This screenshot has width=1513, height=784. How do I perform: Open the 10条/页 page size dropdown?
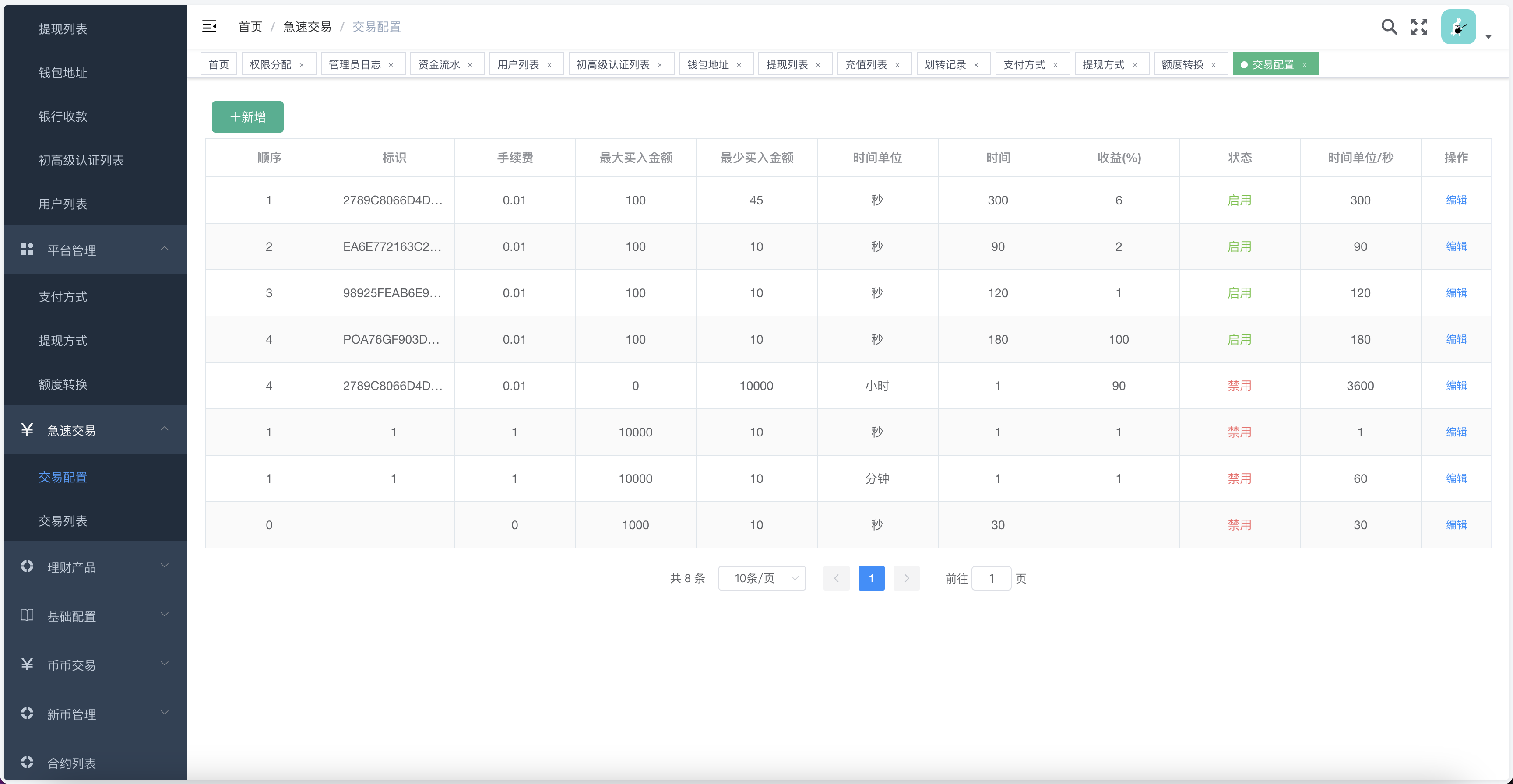(762, 578)
